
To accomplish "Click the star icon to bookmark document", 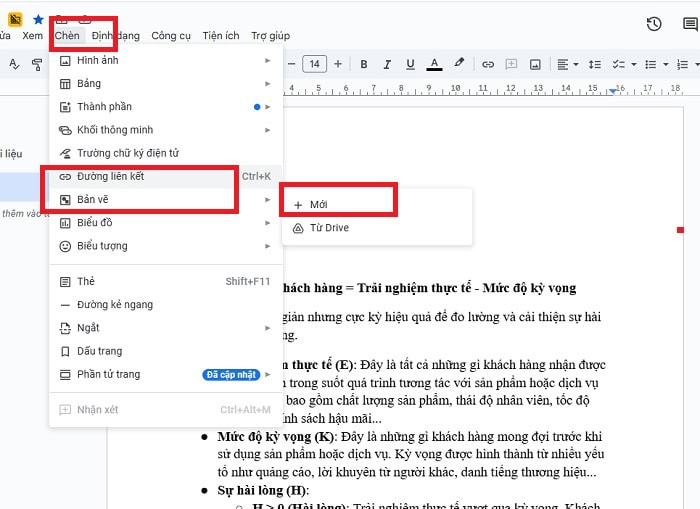I will click(38, 19).
